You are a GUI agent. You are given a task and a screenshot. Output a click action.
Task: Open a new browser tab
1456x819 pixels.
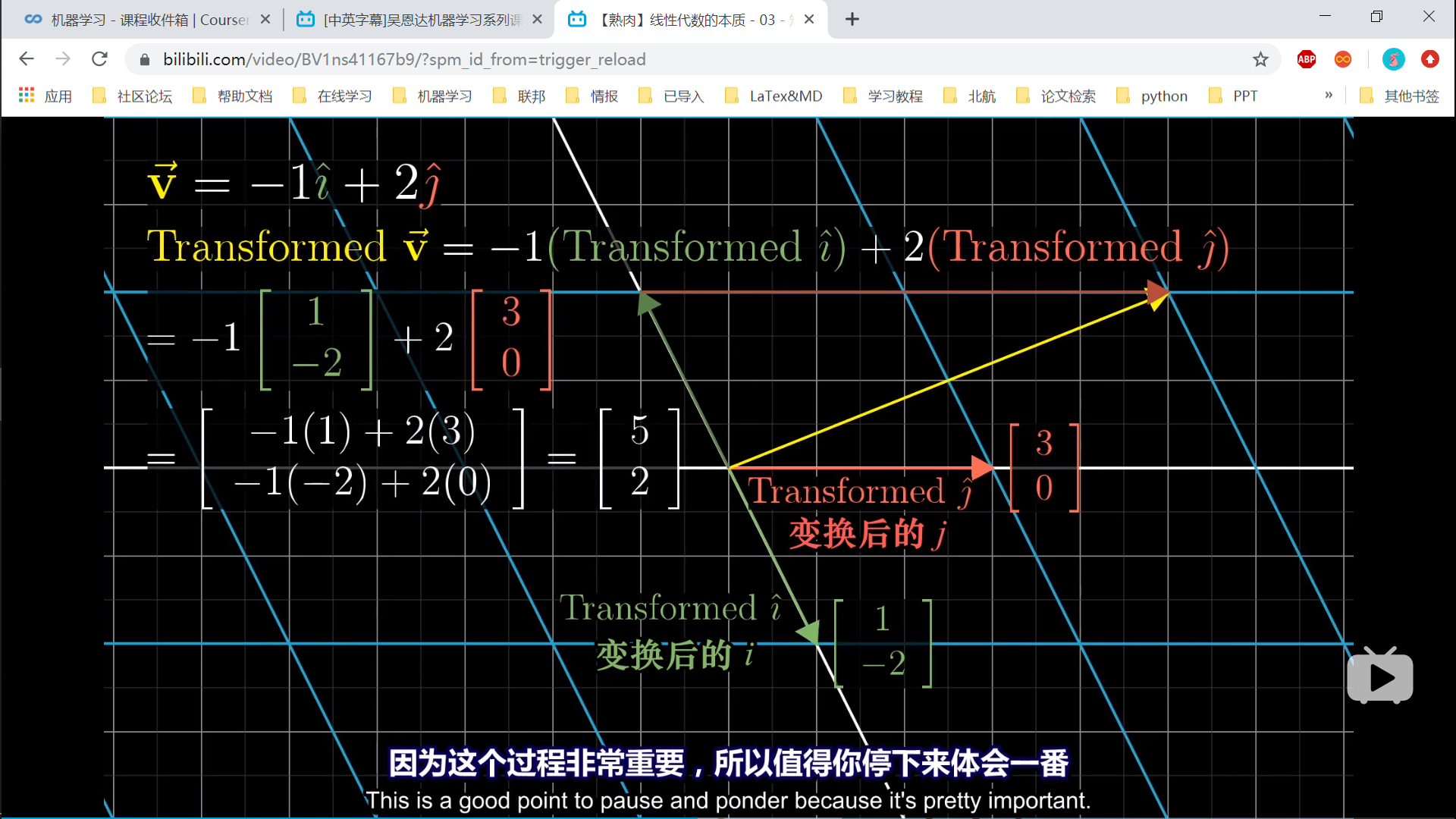click(852, 19)
